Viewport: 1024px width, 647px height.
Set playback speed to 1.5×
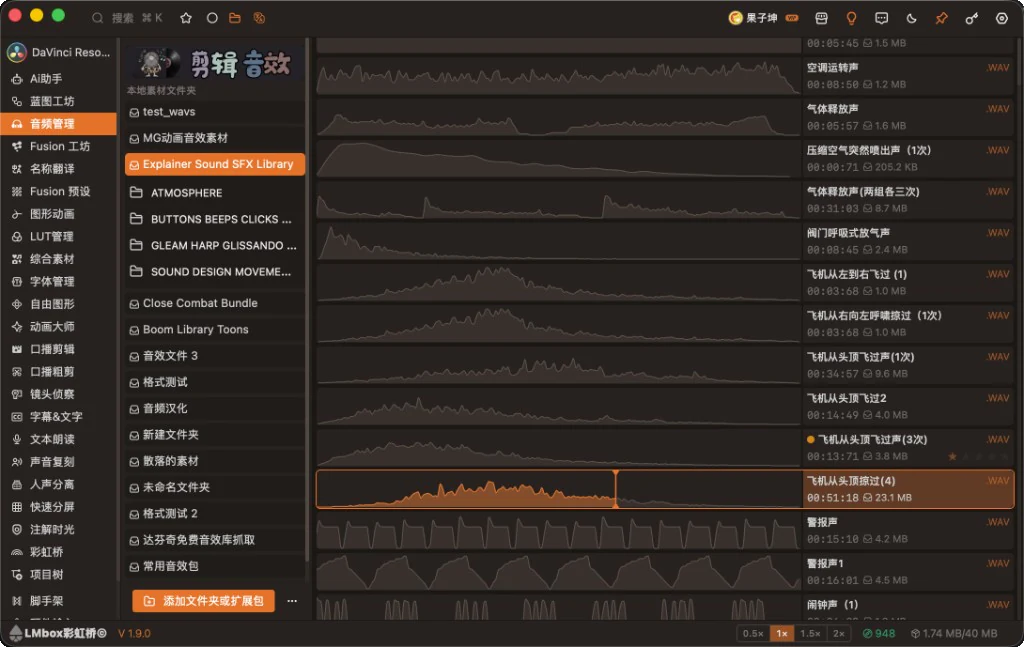click(810, 633)
